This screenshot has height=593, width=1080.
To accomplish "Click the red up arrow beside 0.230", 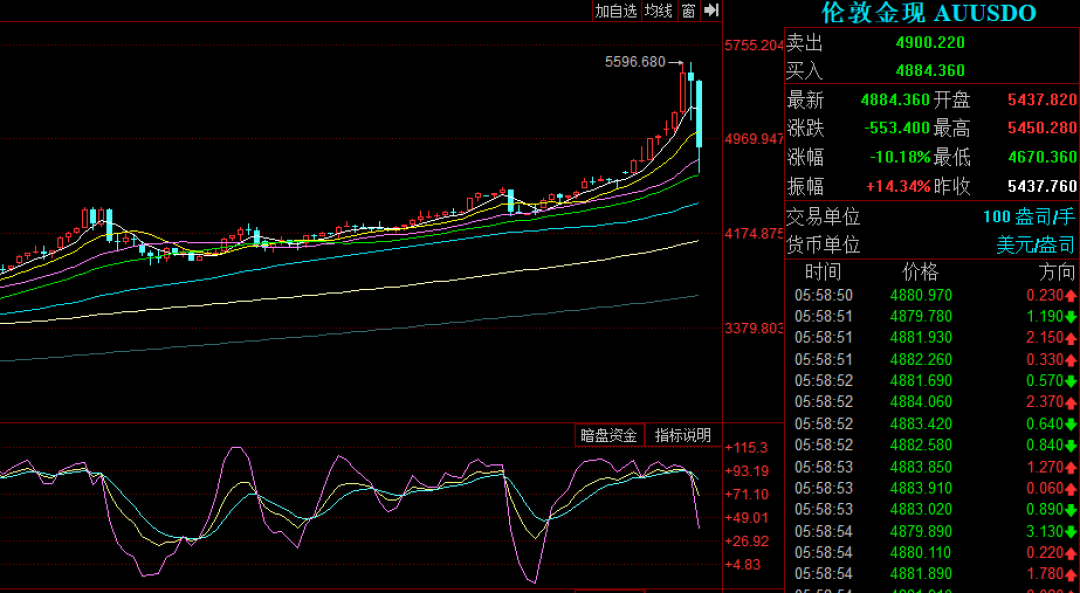I will click(x=1071, y=296).
